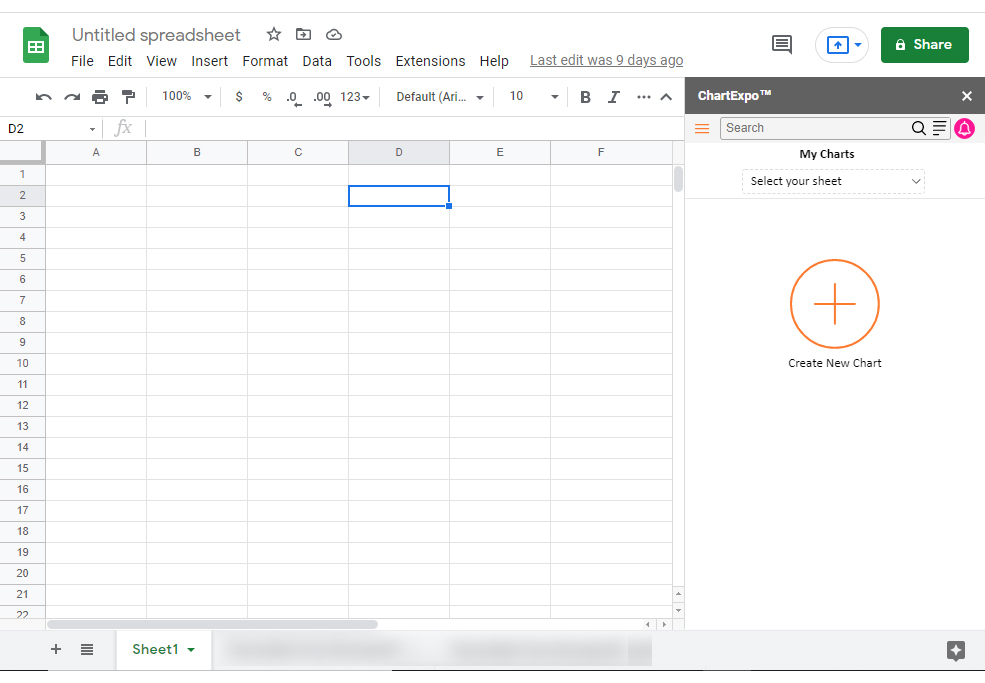Click the select-all corner box

pos(23,152)
